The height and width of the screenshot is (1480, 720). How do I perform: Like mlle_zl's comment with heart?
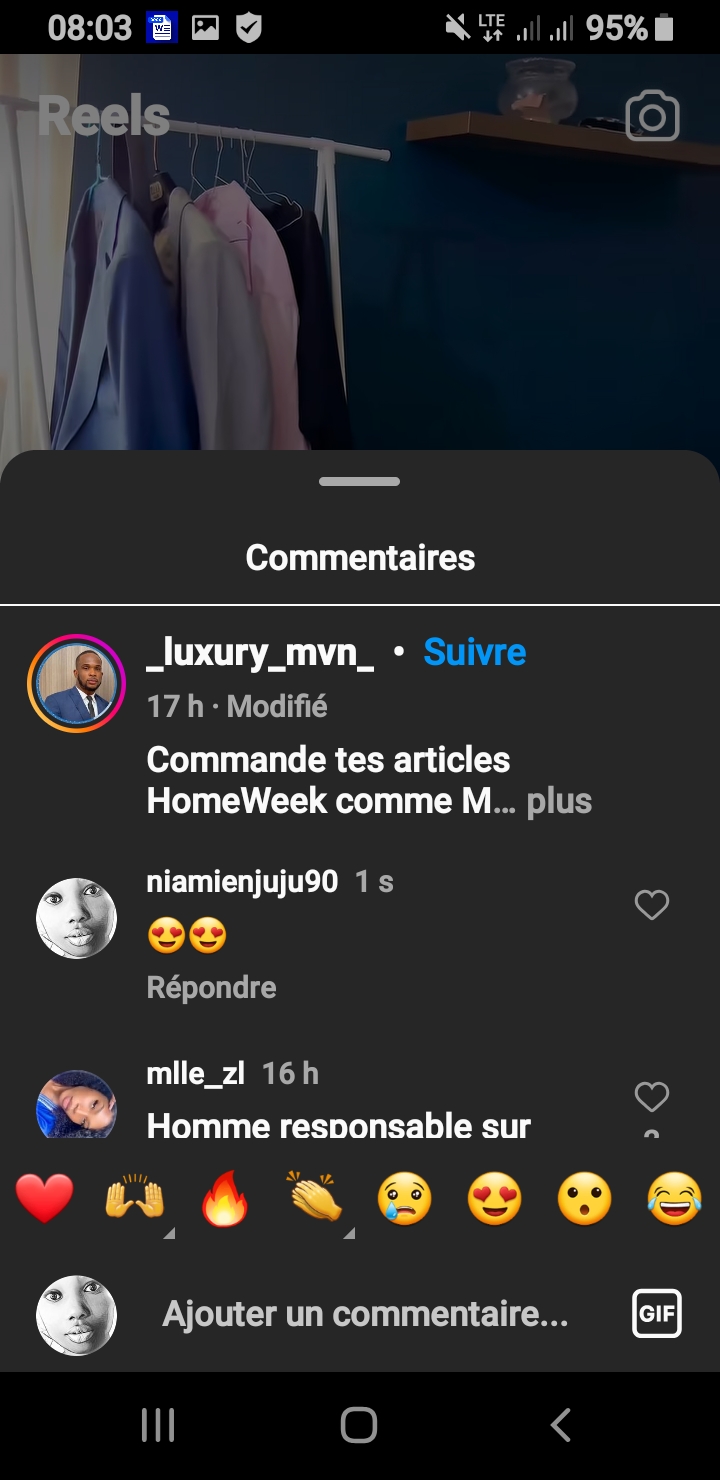click(652, 1097)
